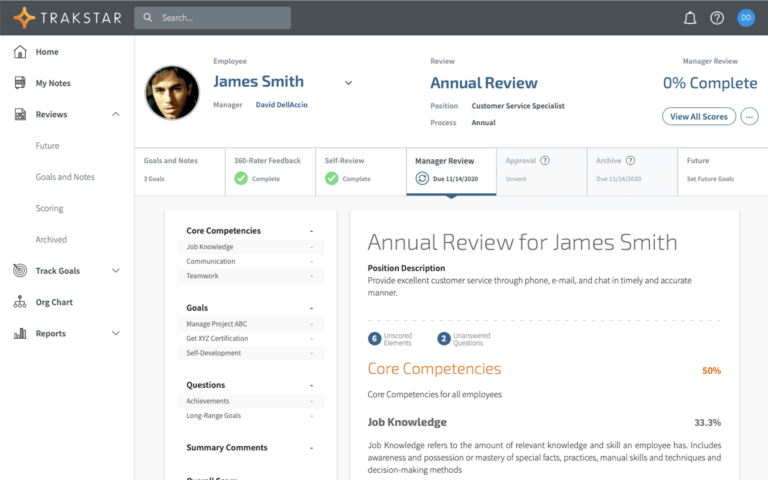The image size is (768, 480).
Task: Collapse the Reviews sidebar section
Action: pyautogui.click(x=116, y=115)
